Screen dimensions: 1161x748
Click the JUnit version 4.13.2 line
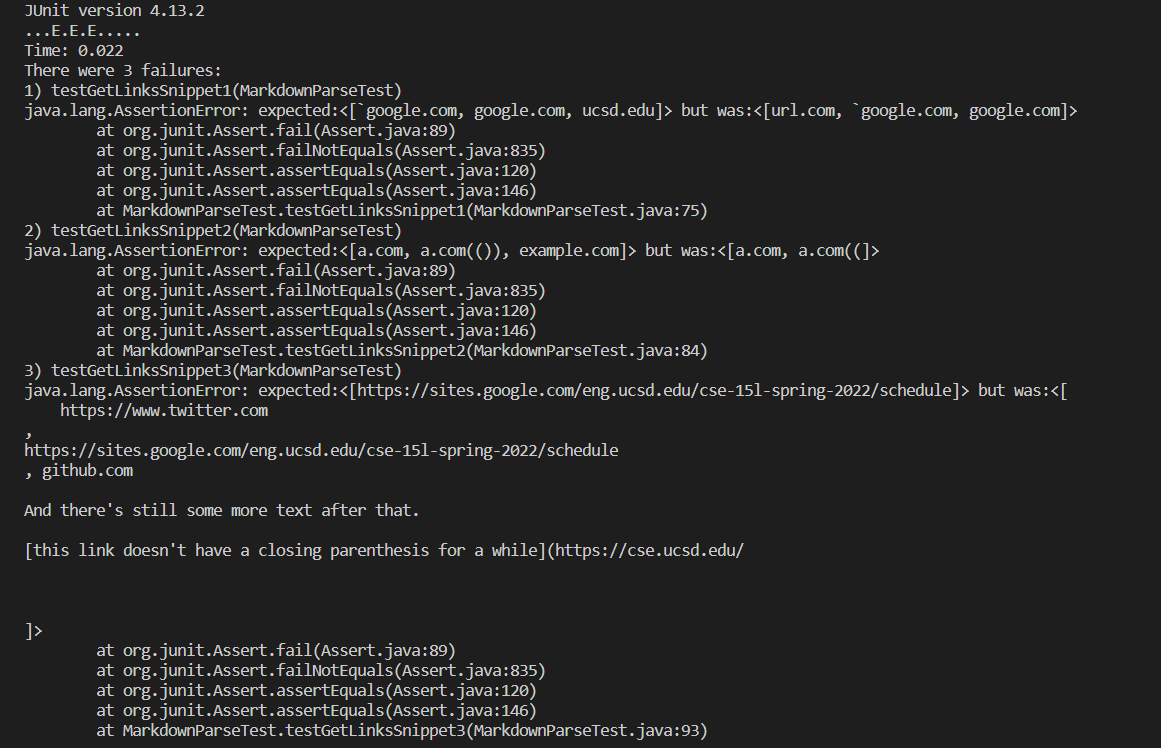(x=115, y=10)
